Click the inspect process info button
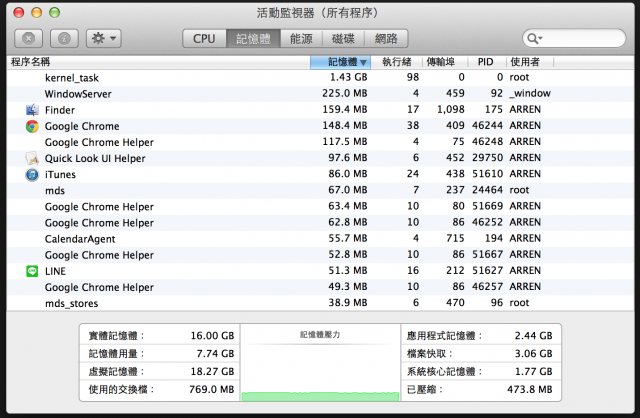The image size is (640, 418). 64,38
